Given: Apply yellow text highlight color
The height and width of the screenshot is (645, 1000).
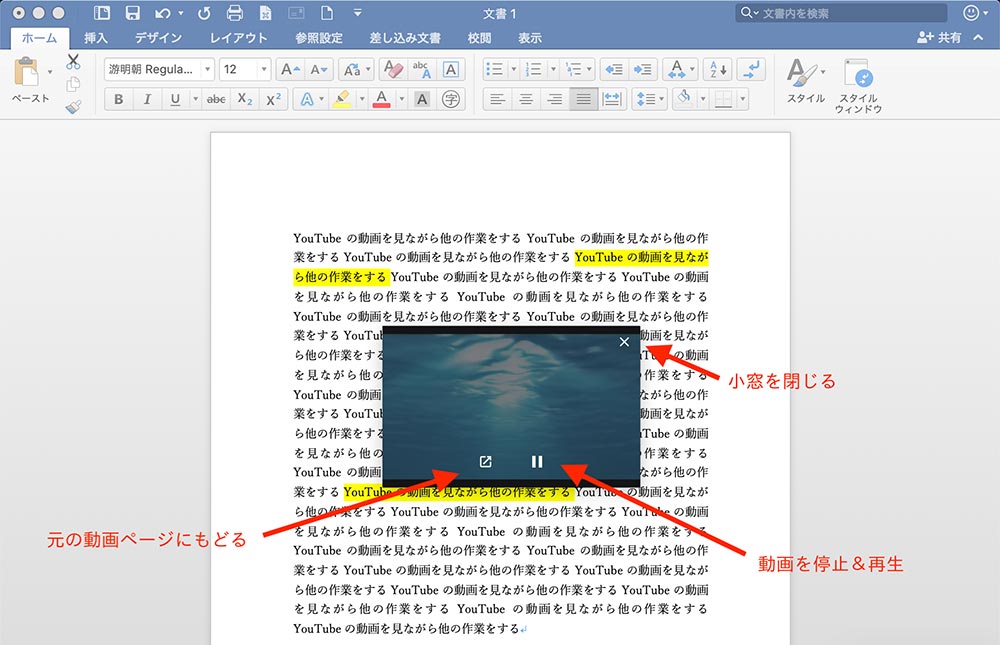Looking at the screenshot, I should [x=342, y=99].
